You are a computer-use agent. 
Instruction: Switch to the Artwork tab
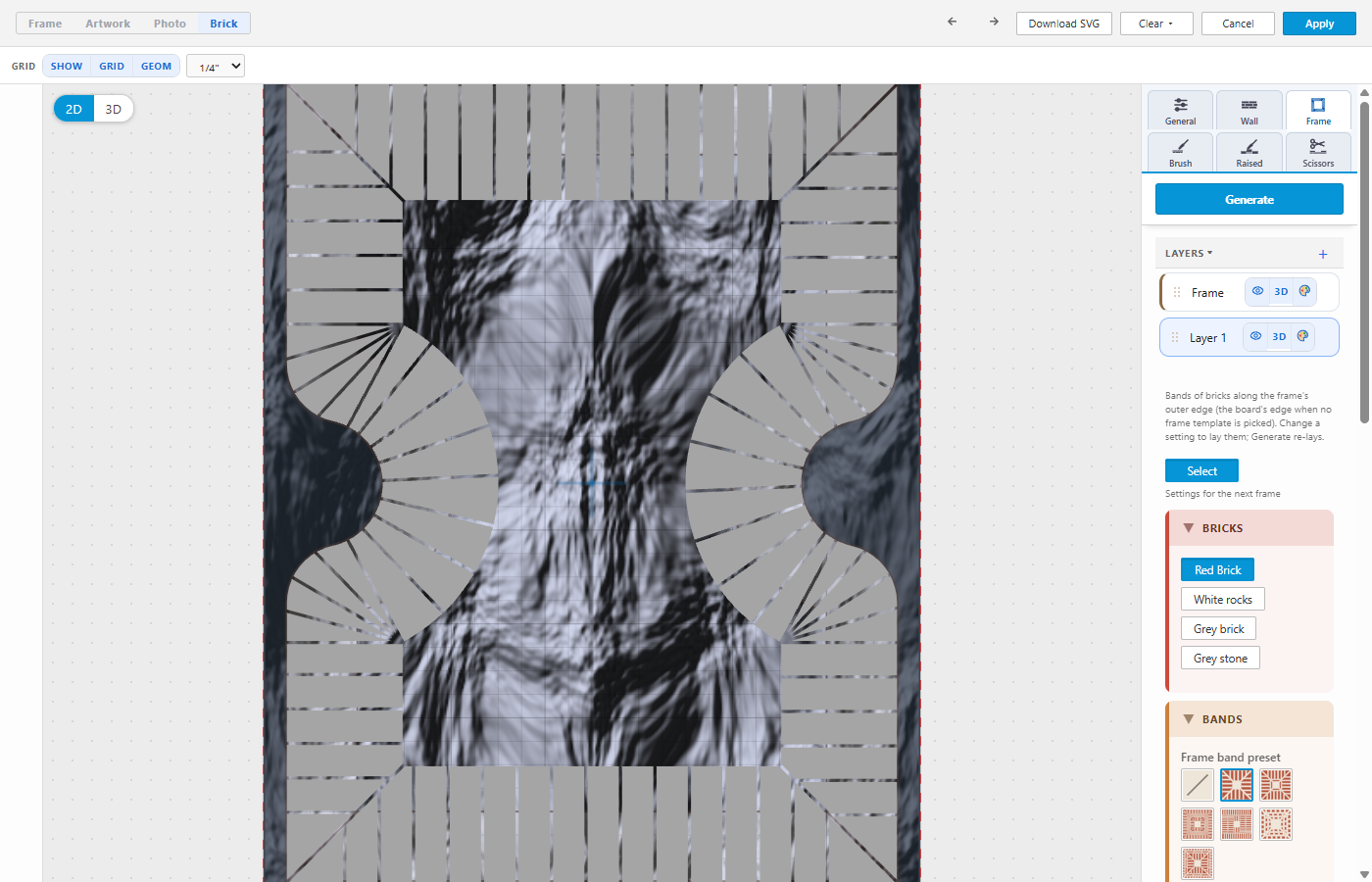108,24
